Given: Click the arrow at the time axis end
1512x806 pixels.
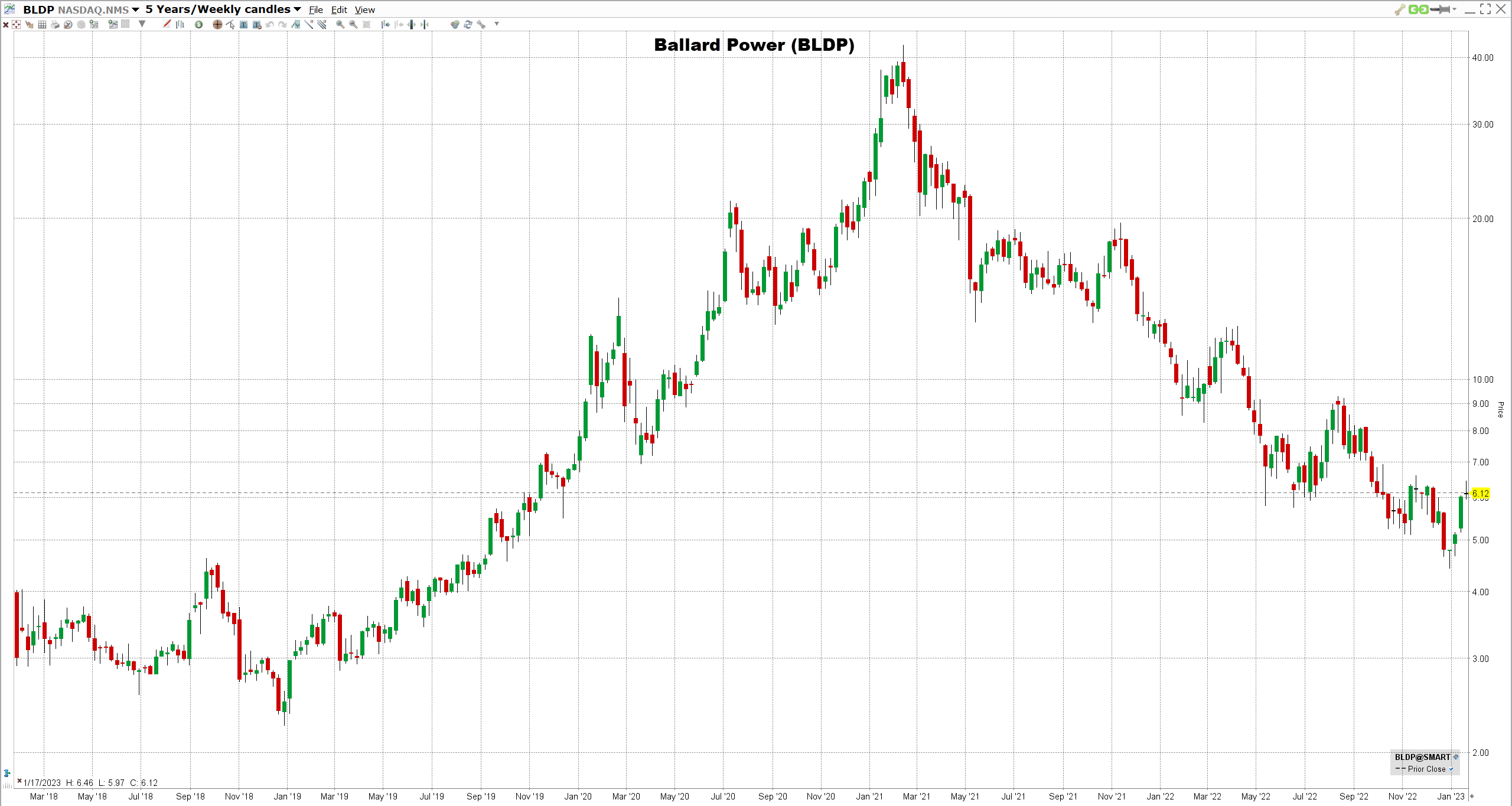Looking at the screenshot, I should [x=1472, y=797].
